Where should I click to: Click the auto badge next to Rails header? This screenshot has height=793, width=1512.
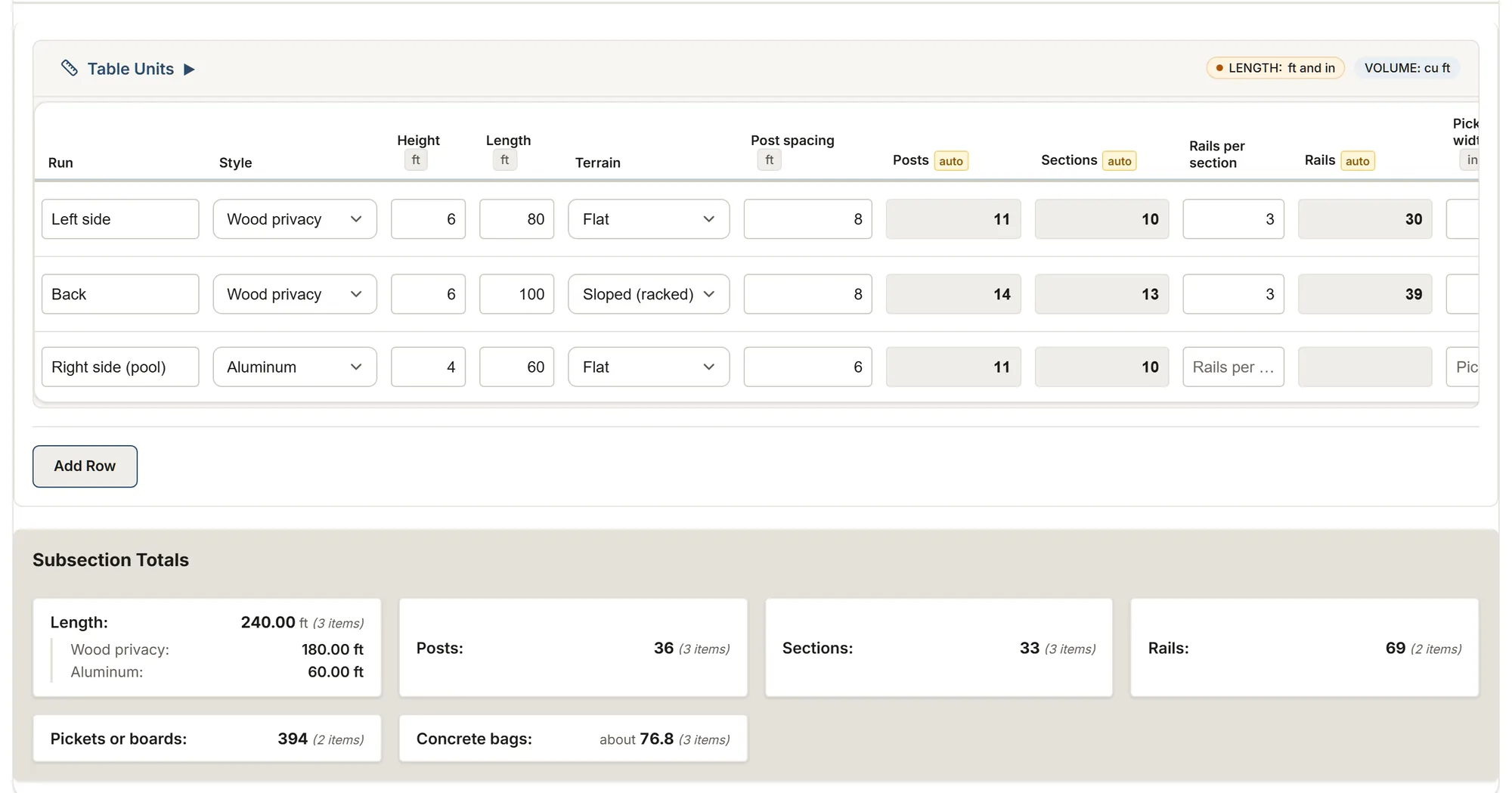point(1357,161)
